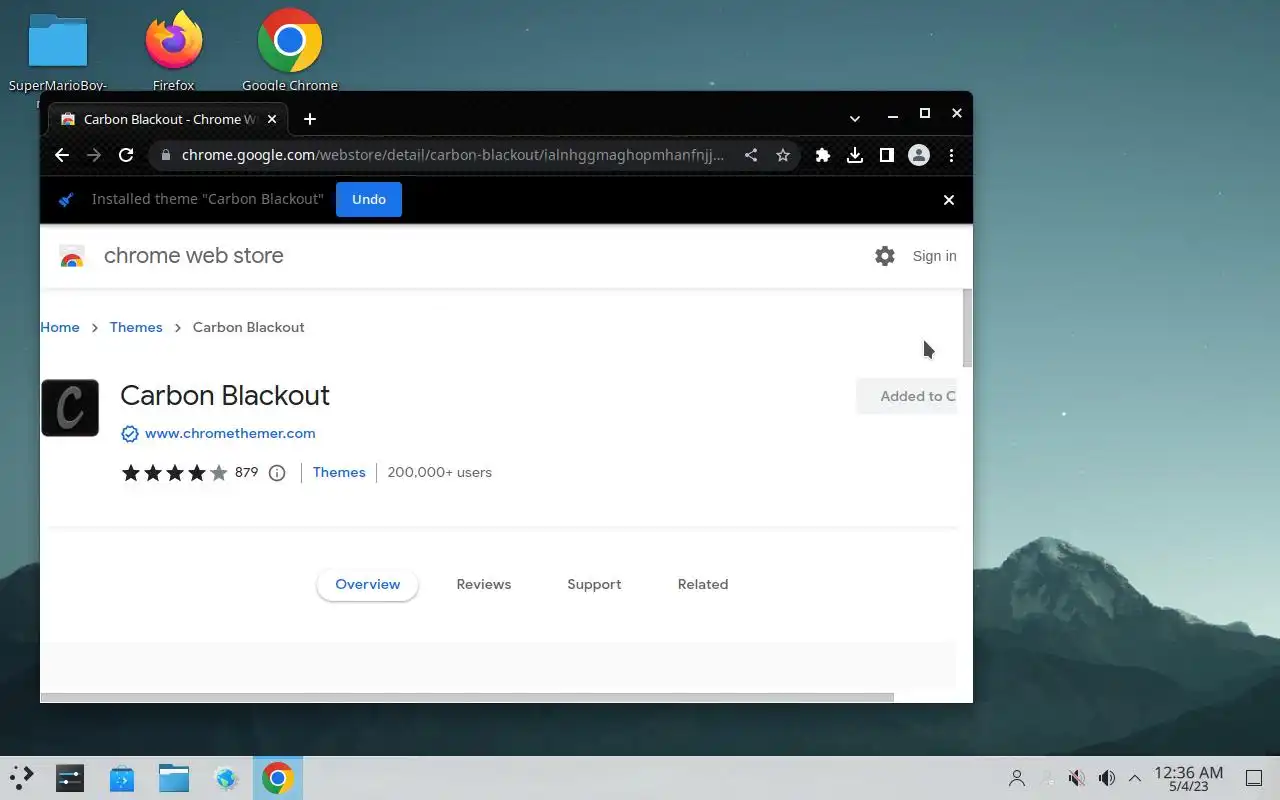Open the Discover store taskbar icon

(122, 778)
